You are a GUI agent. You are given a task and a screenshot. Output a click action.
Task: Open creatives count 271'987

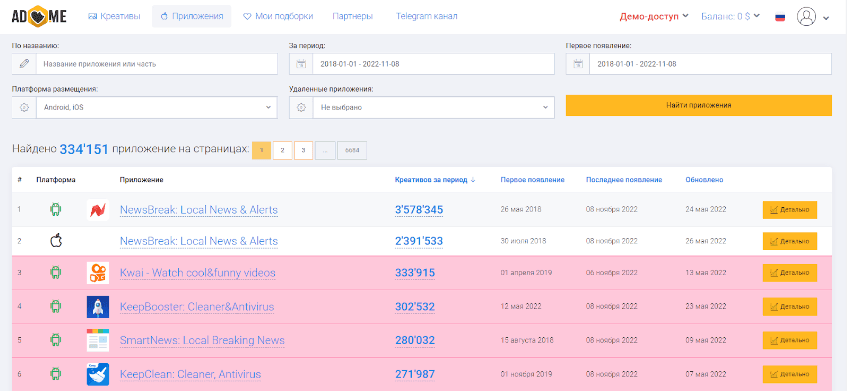(x=415, y=375)
